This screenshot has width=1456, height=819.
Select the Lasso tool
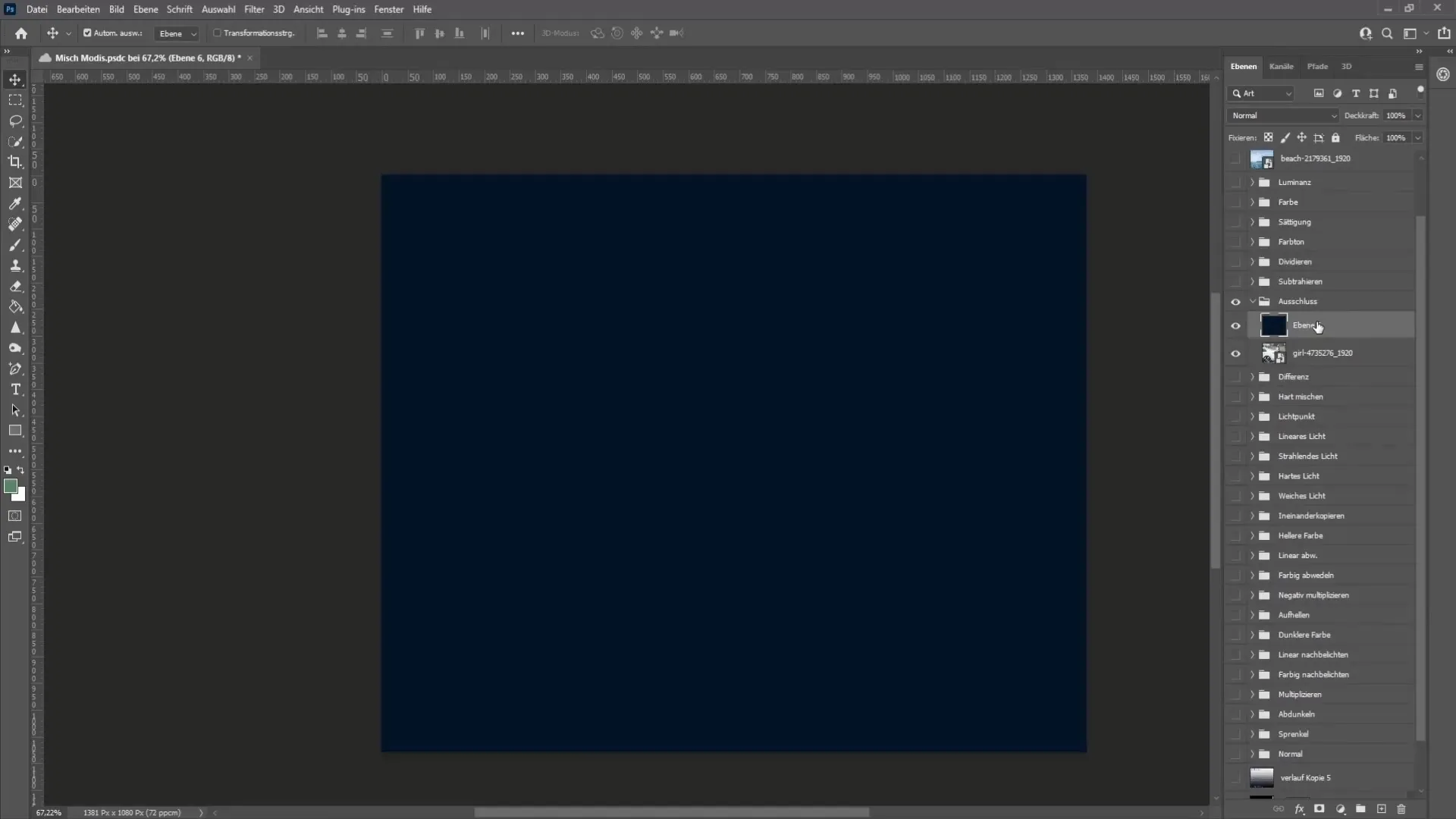pos(15,120)
